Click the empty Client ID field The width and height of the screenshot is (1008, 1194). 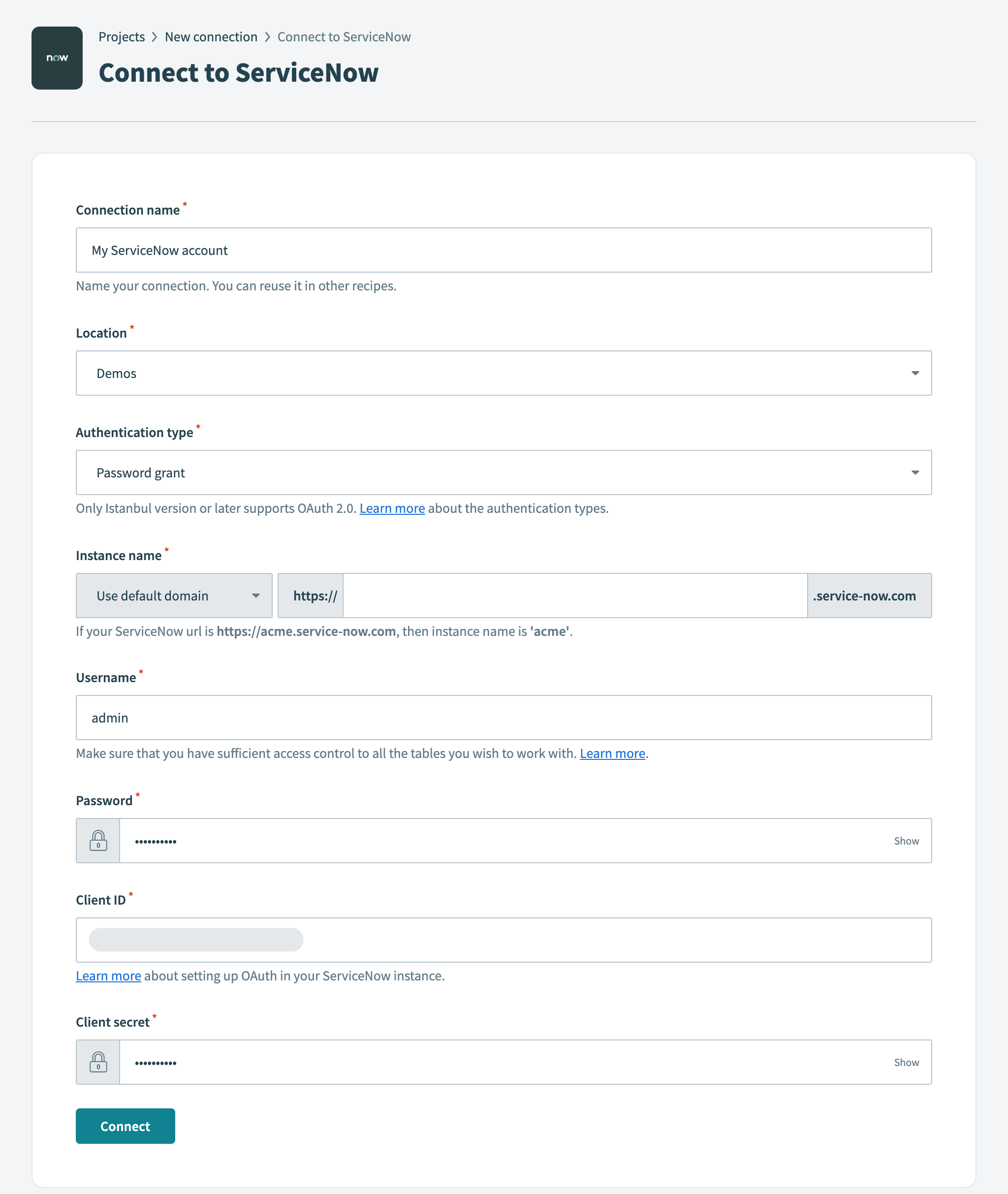pyautogui.click(x=503, y=940)
